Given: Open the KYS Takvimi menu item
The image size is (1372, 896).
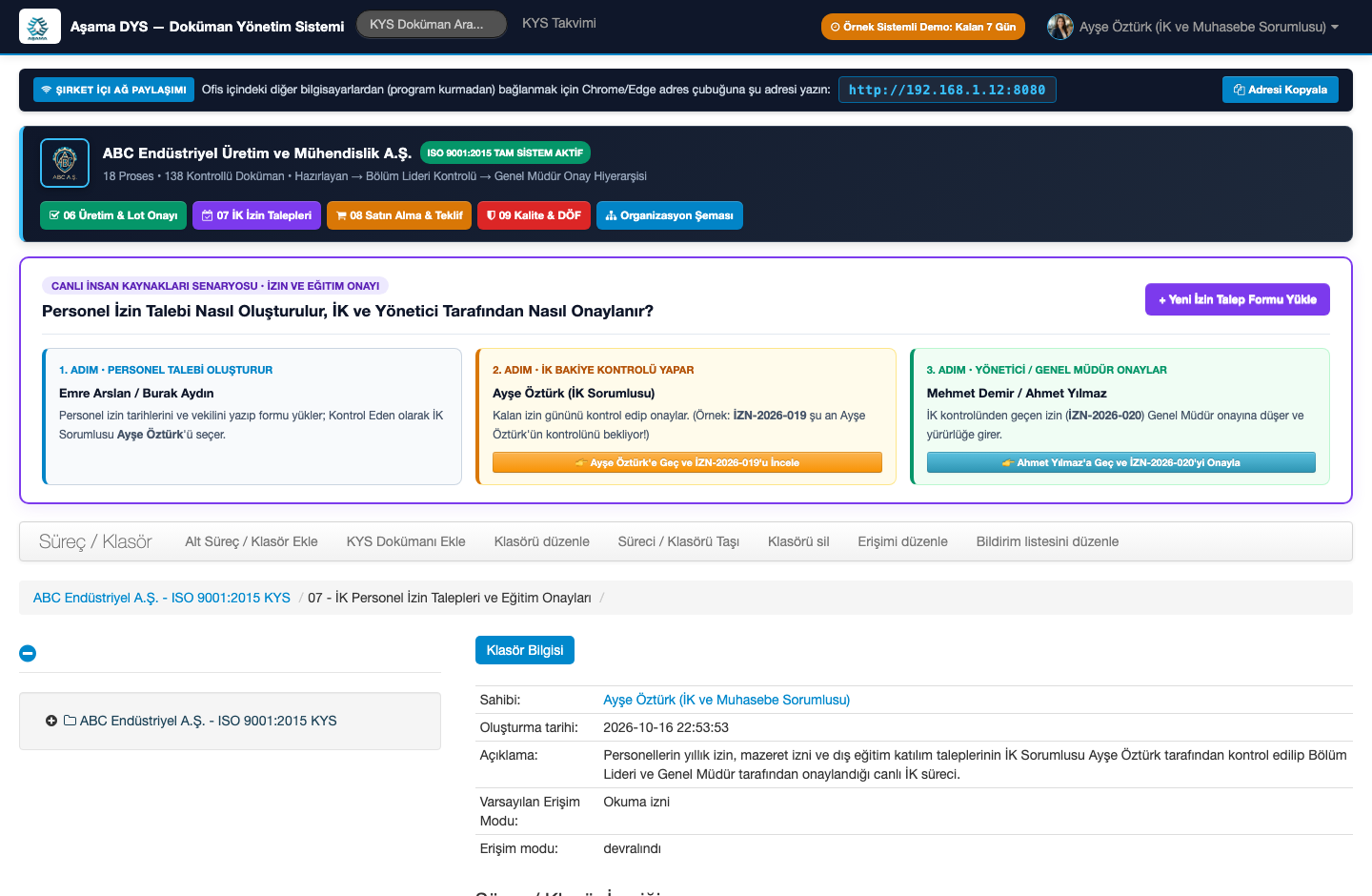Looking at the screenshot, I should click(x=559, y=23).
